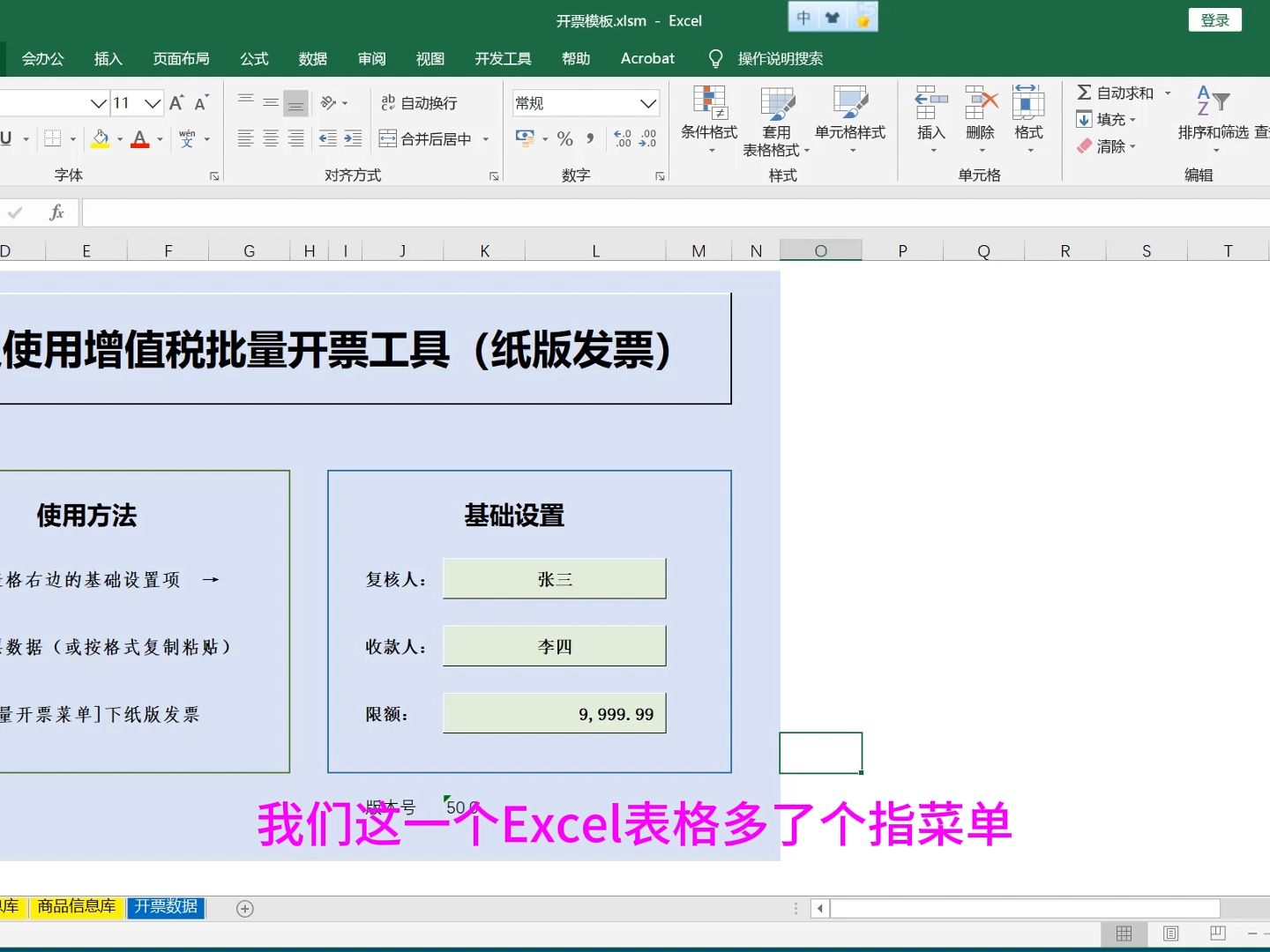1270x952 pixels.
Task: Open the font size dropdown showing 11
Action: (137, 103)
